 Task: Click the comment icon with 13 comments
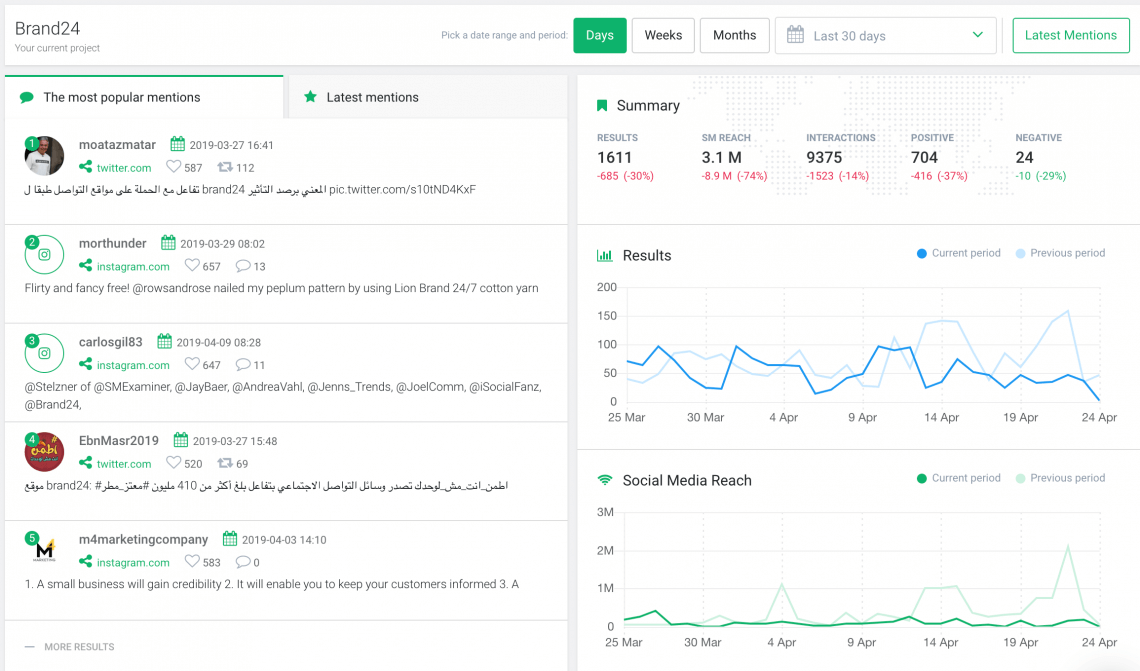[244, 266]
